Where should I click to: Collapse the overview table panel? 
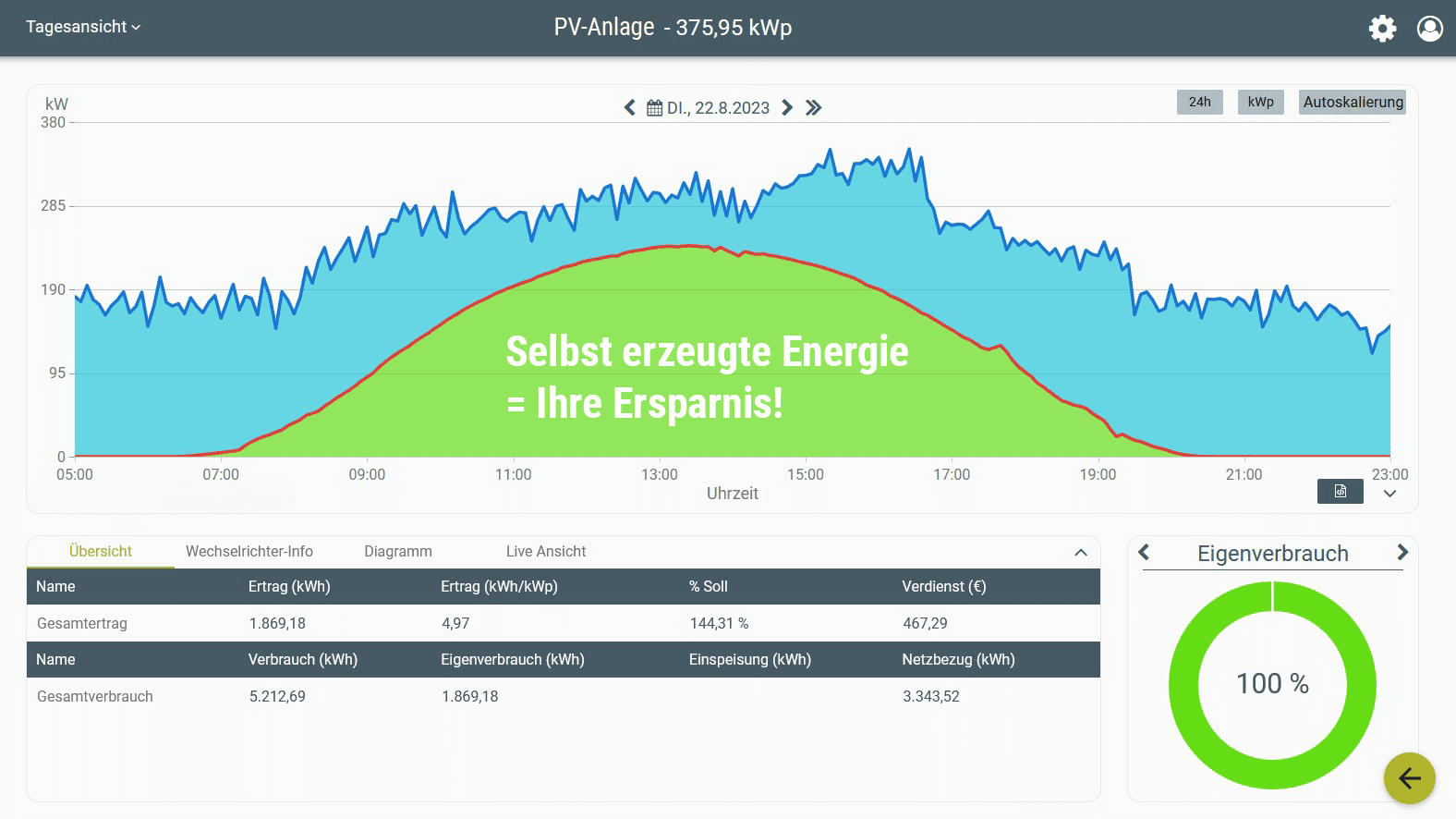point(1081,553)
